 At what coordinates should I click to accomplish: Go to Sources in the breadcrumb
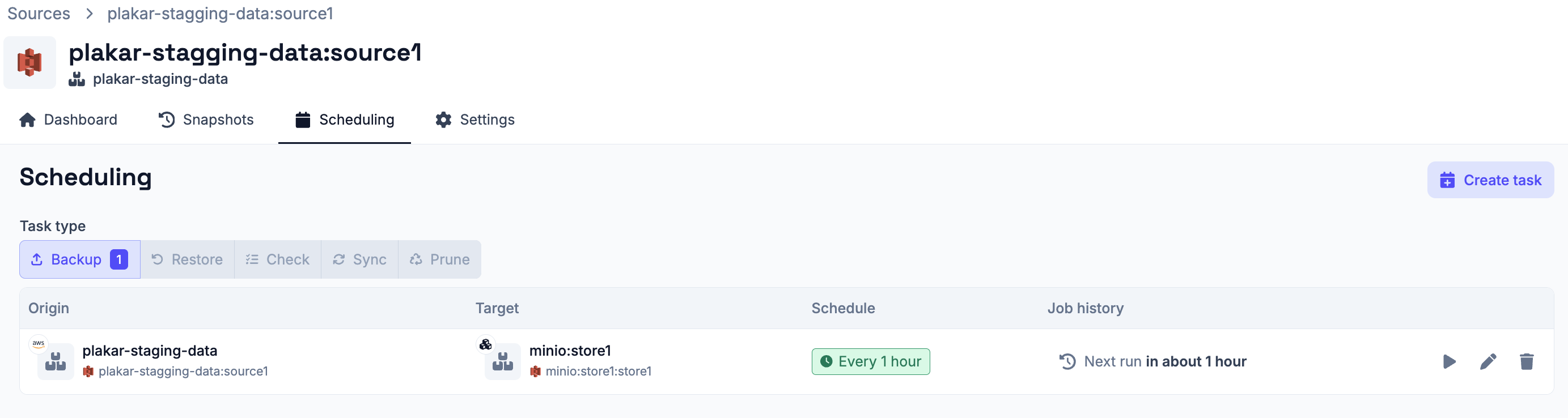point(39,14)
